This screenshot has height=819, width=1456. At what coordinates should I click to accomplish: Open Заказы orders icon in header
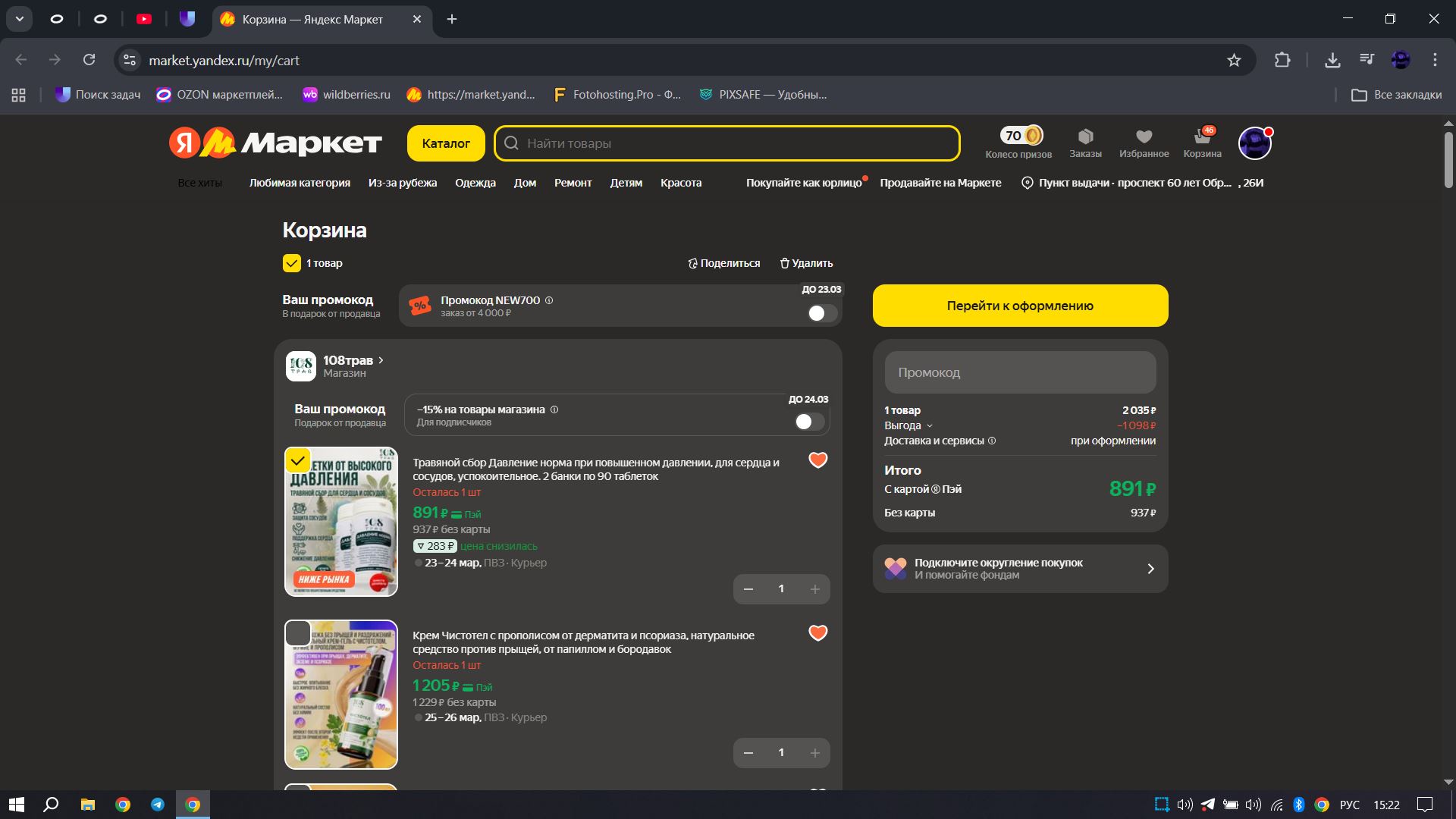[1085, 137]
